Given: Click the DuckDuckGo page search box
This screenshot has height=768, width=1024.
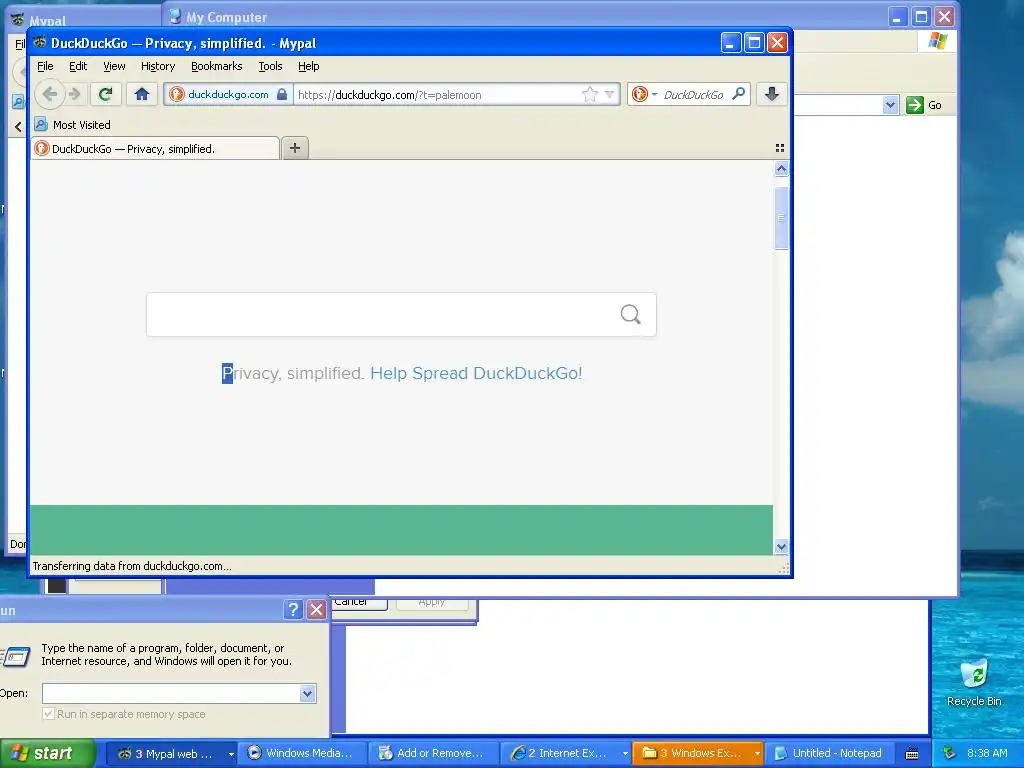Looking at the screenshot, I should [x=401, y=315].
